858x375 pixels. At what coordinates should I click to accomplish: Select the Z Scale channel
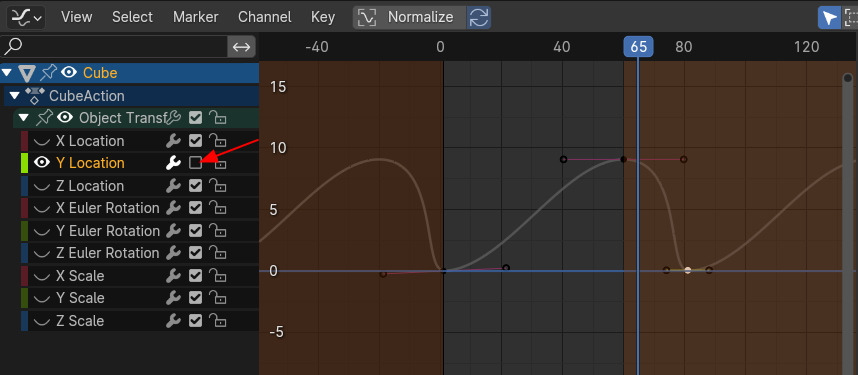coord(80,321)
